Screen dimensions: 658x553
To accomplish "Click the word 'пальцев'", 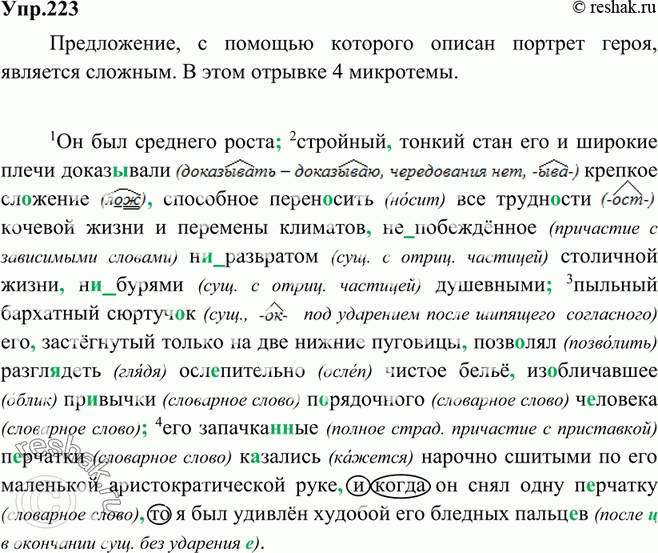I will tap(554, 515).
